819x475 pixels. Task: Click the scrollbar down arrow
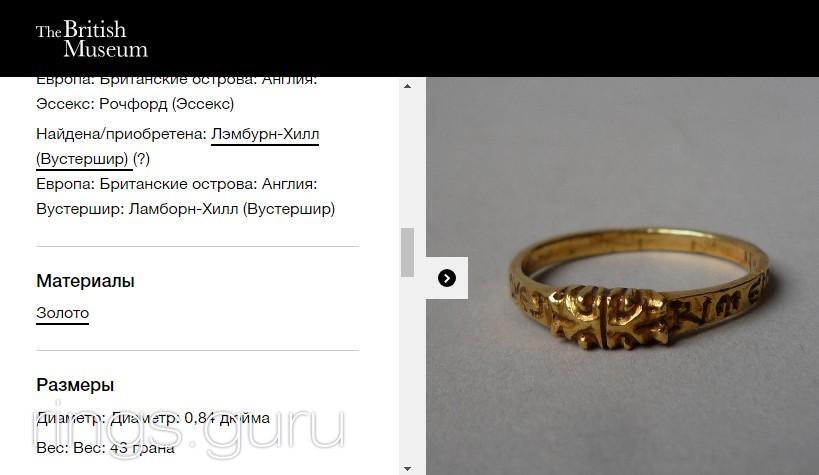(x=407, y=469)
